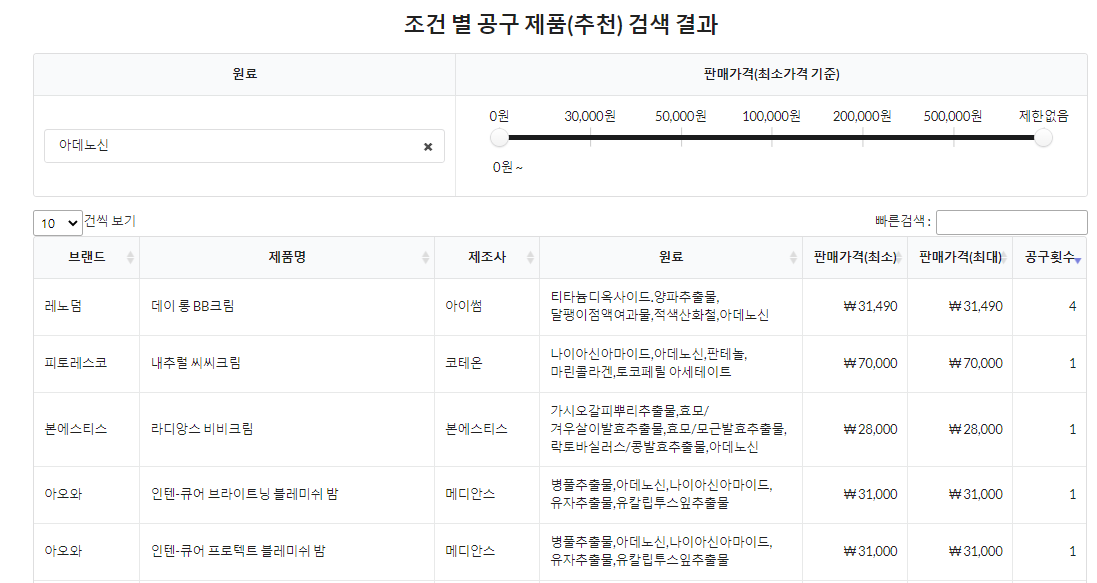Click the 50,000원 price tick label
1097x583 pixels.
click(681, 116)
